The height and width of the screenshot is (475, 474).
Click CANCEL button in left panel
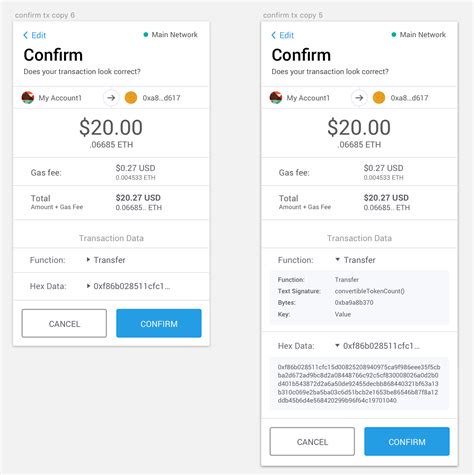(x=64, y=323)
